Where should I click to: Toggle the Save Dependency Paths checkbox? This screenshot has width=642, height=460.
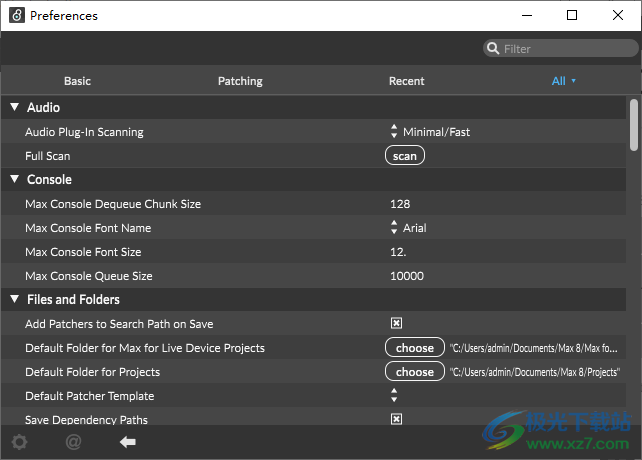coord(396,419)
